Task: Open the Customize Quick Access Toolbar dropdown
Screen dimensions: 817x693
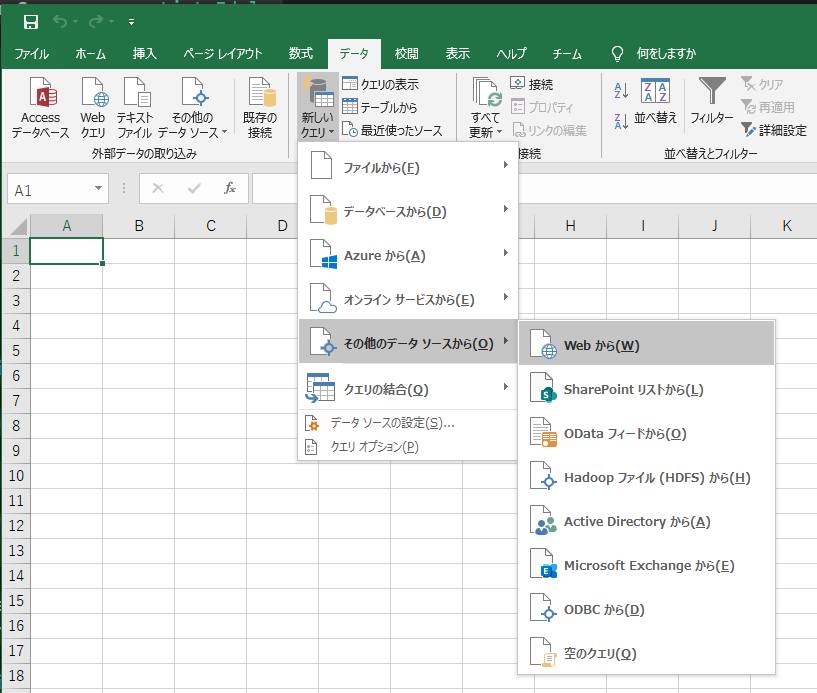Action: tap(131, 22)
